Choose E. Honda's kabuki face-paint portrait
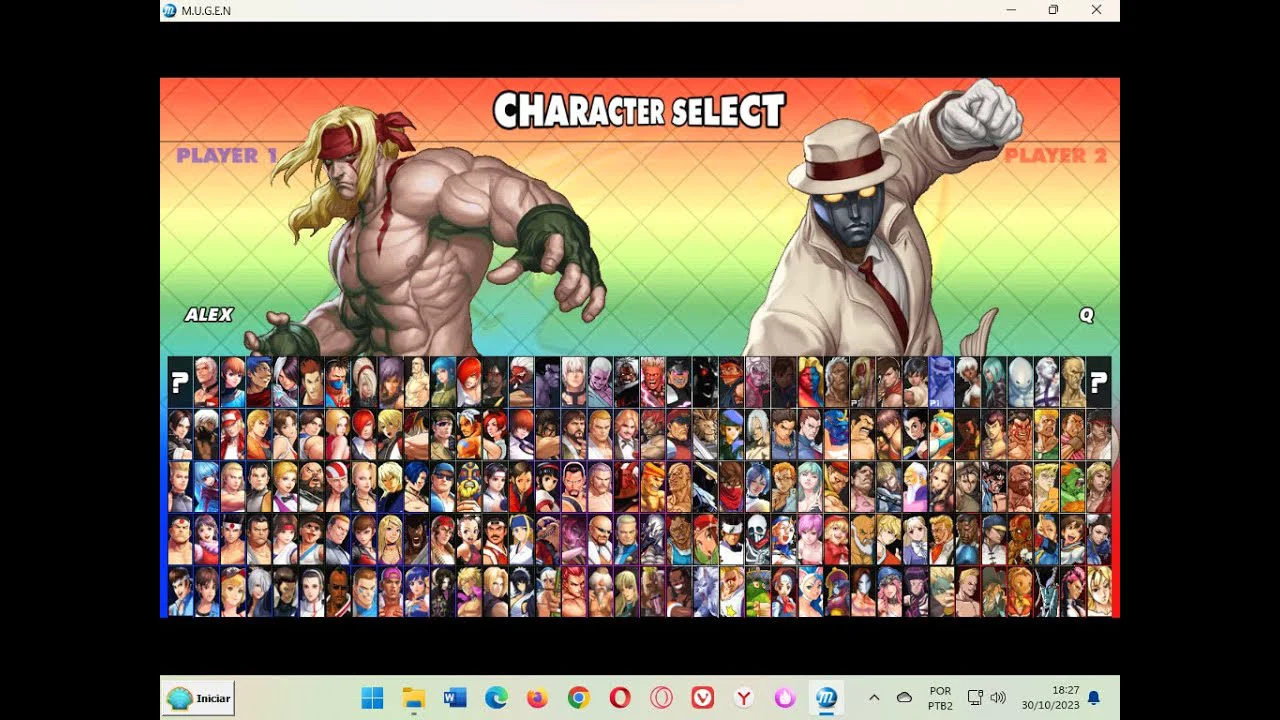The width and height of the screenshot is (1280, 720). pyautogui.click(x=1020, y=435)
